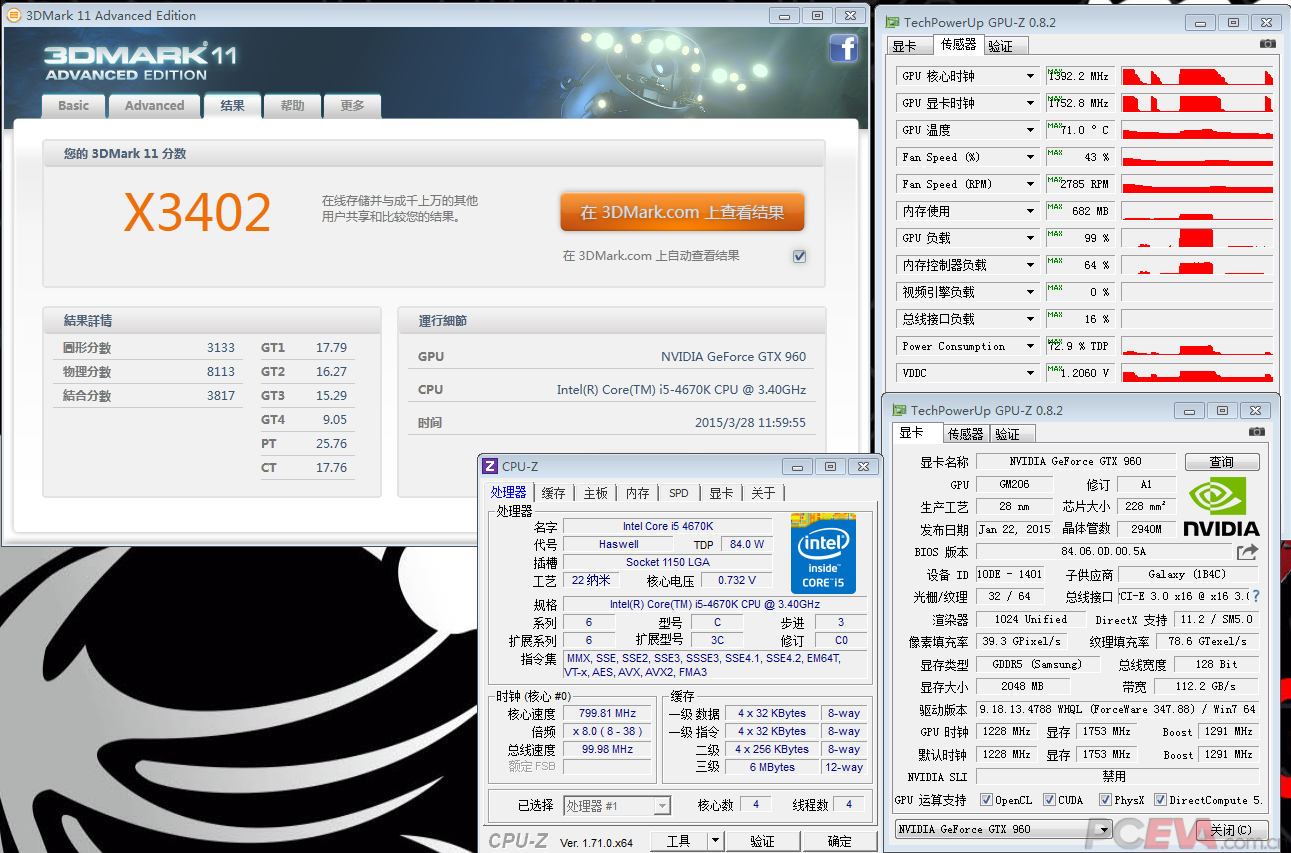
Task: Click the NVIDIA logo in GPU-Z
Action: (1221, 507)
